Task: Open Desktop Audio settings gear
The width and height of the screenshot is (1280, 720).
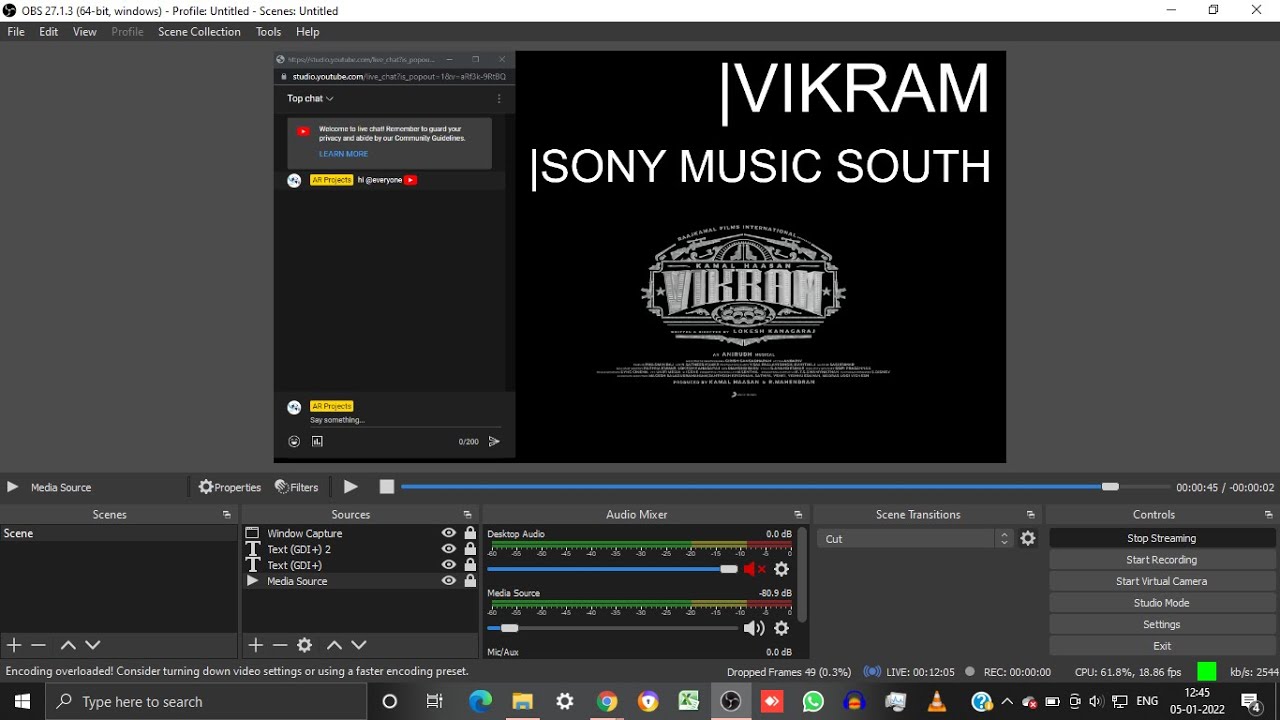Action: coord(782,569)
